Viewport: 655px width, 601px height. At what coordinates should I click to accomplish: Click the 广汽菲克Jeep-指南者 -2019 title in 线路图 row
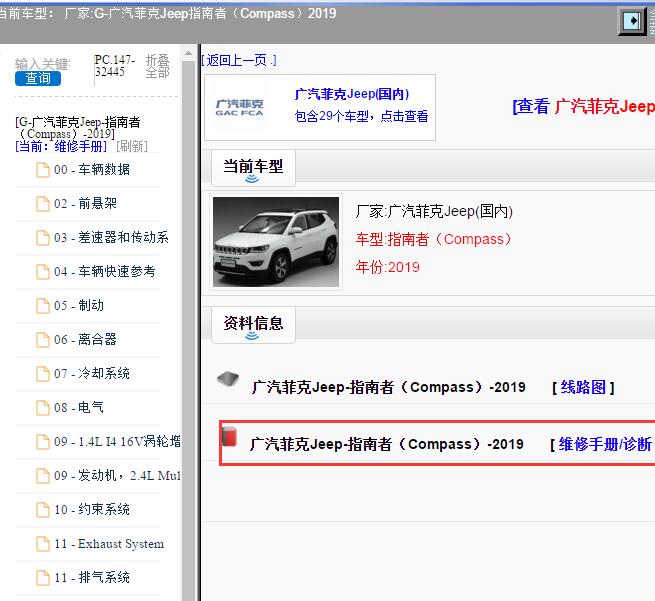[388, 387]
